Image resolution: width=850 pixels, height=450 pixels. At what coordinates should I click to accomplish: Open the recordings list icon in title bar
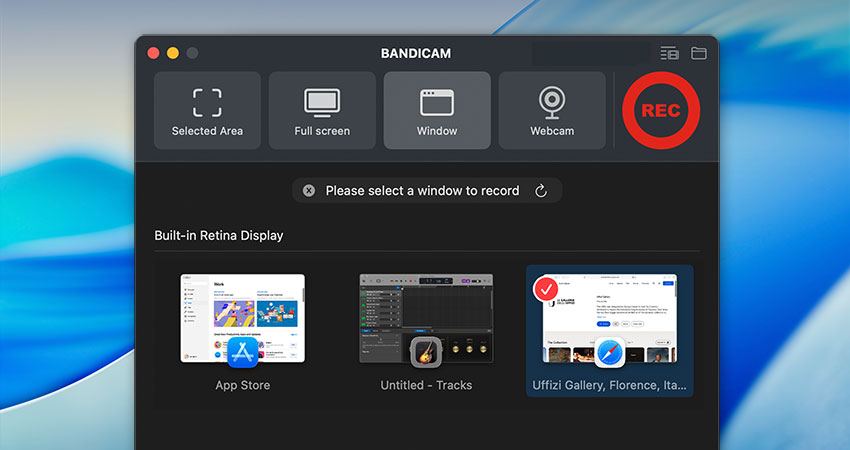669,53
